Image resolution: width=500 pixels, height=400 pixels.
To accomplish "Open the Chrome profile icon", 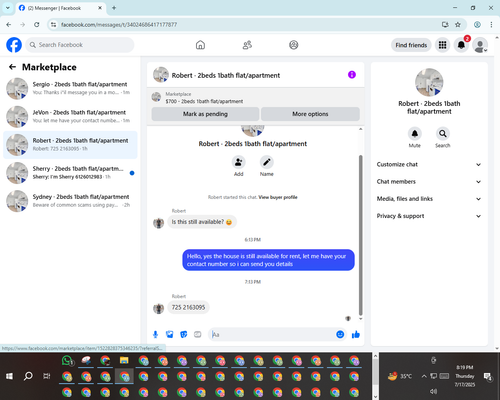I will 477,25.
